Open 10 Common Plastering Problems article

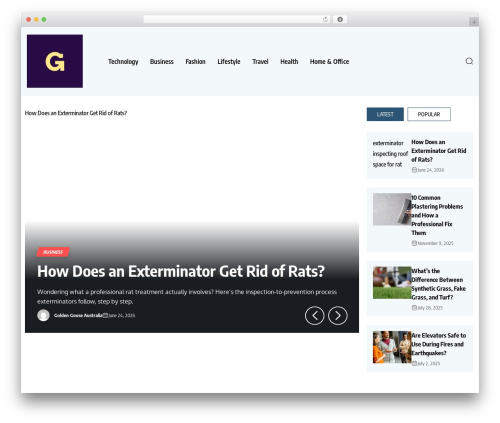pyautogui.click(x=437, y=215)
